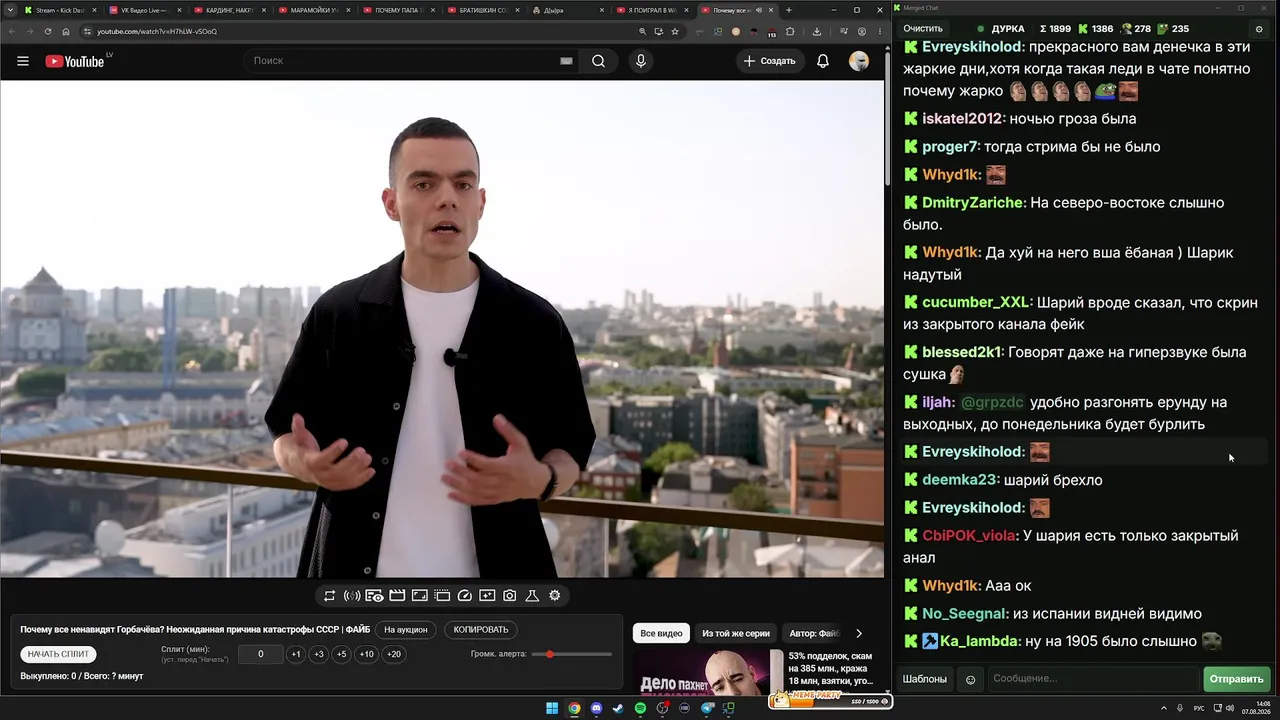Click the YouTube page vertical scrollbar
This screenshot has width=1280, height=720.
point(887,118)
